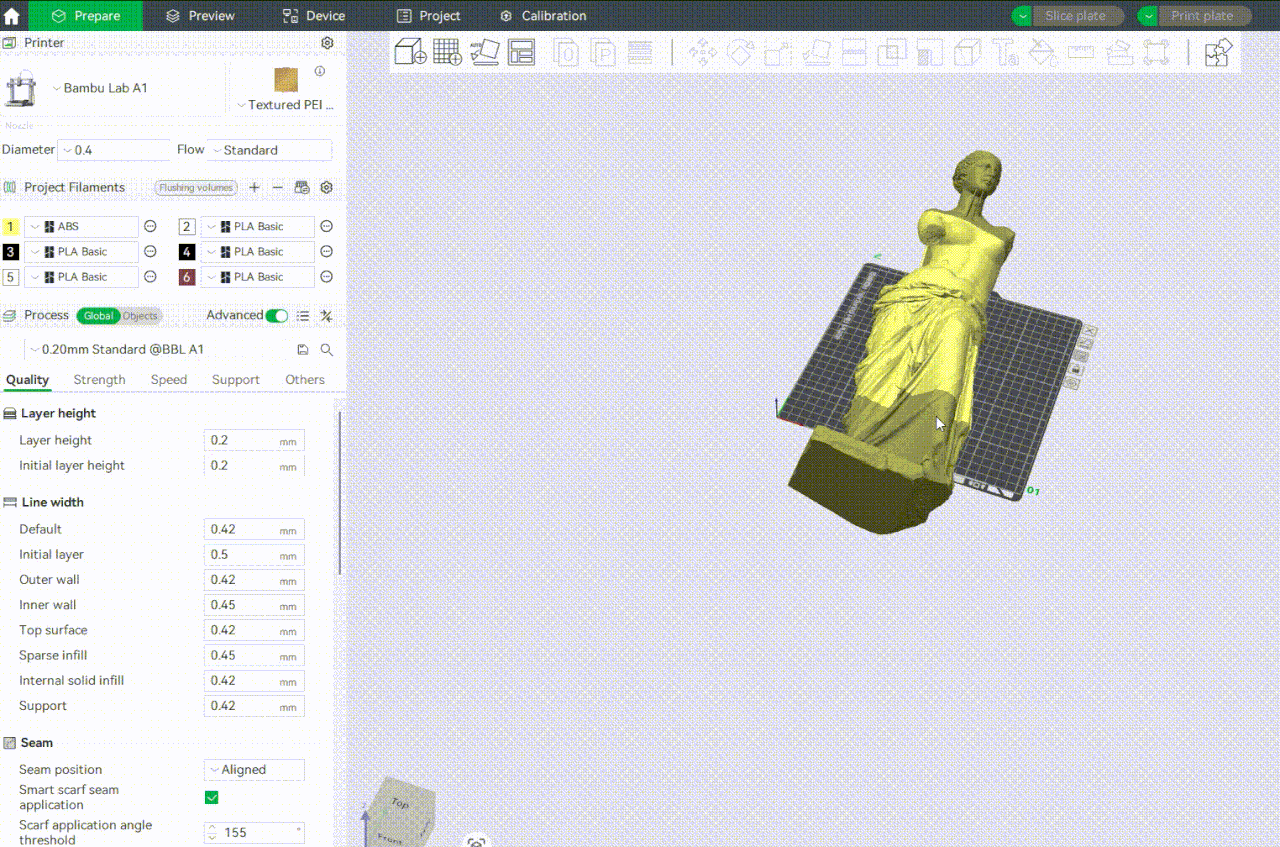Open the Print plate dropdown arrow

[1148, 16]
